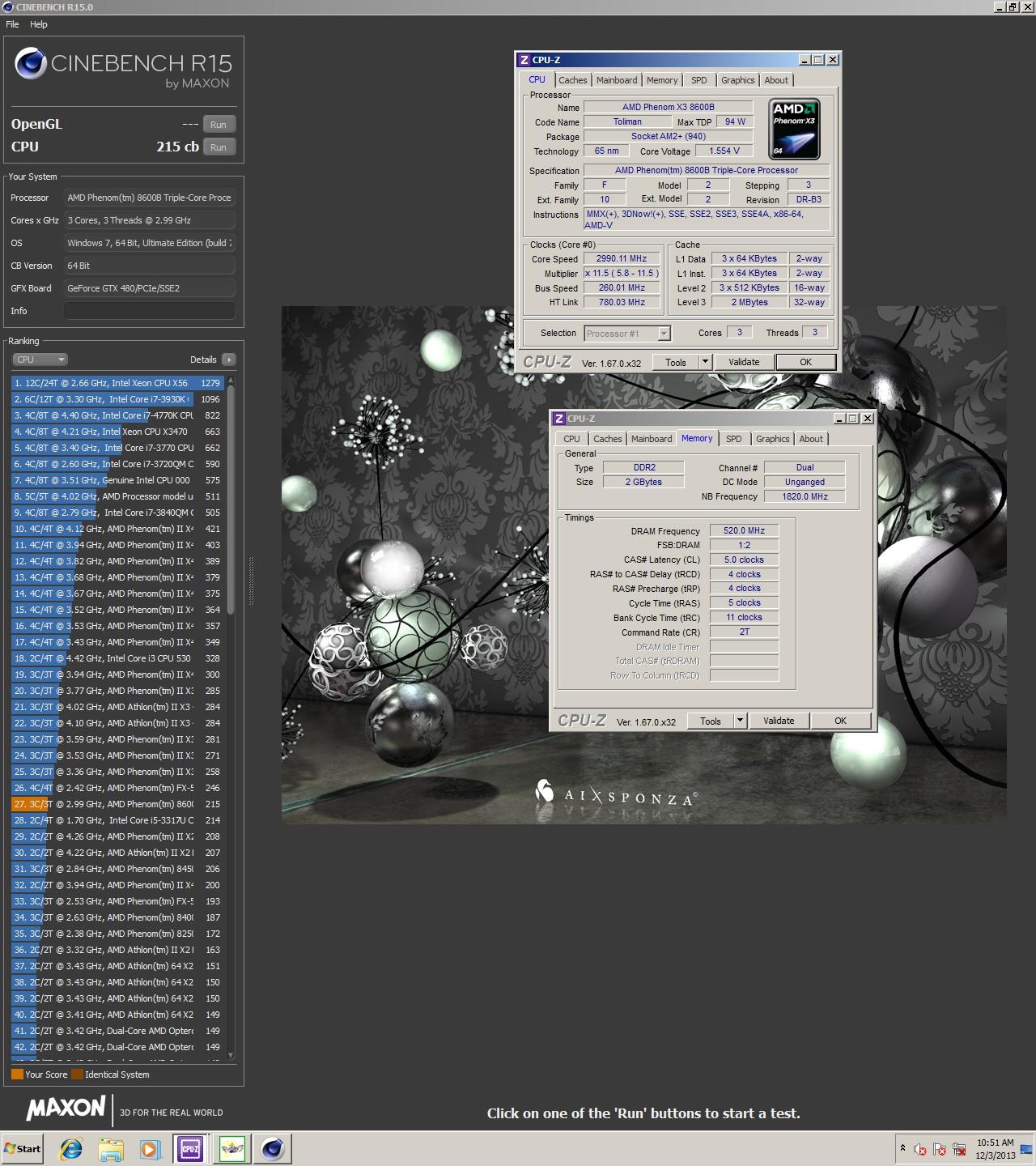Click the DRAM Frequency 520.0 MHz value
This screenshot has width=1036, height=1166.
[x=744, y=531]
